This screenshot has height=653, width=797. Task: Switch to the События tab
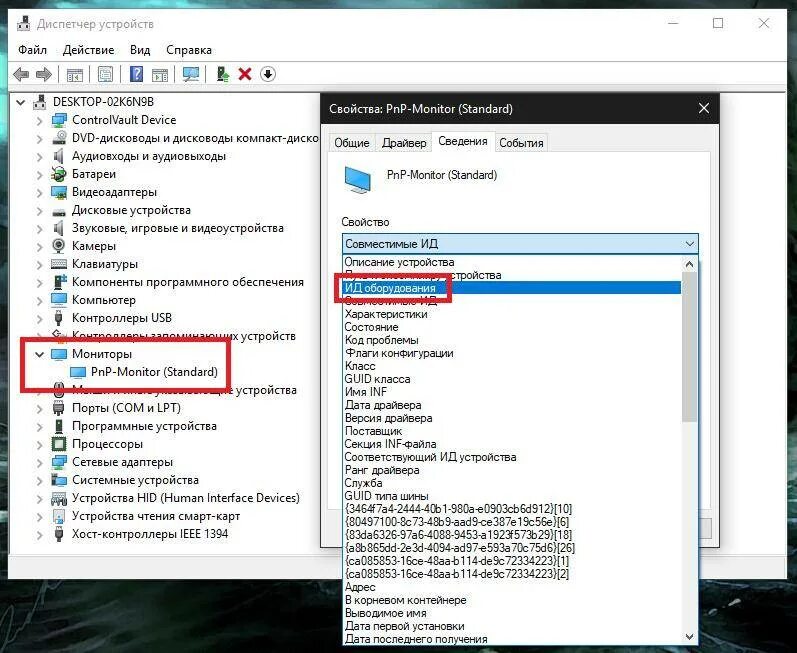pyautogui.click(x=521, y=143)
